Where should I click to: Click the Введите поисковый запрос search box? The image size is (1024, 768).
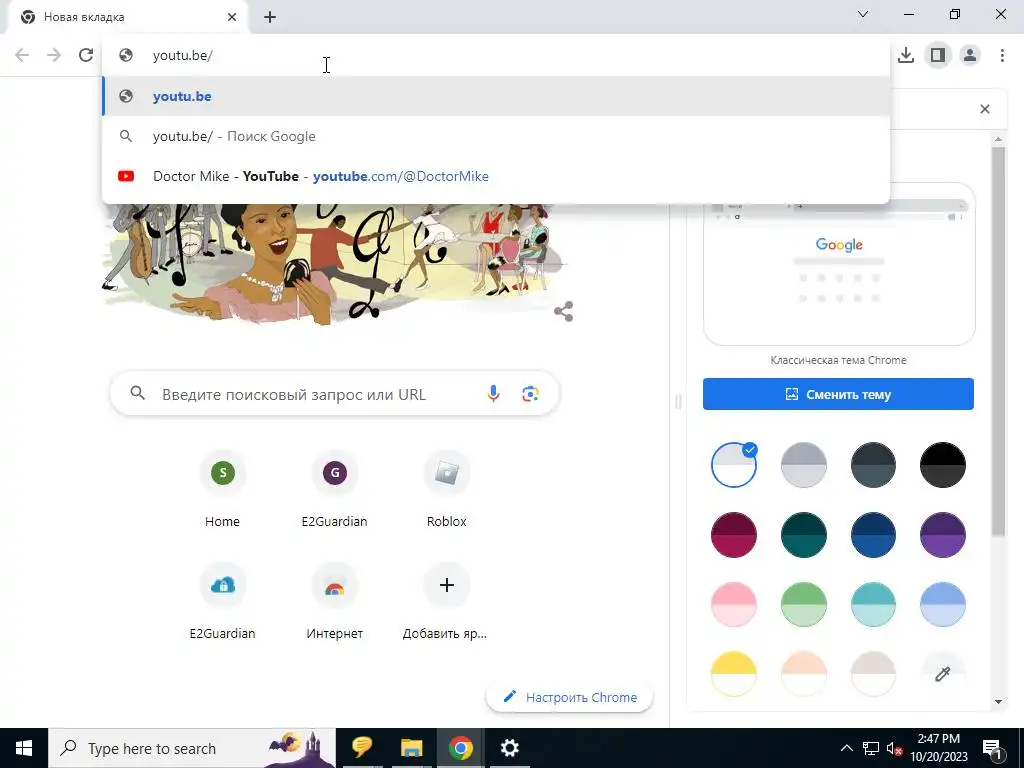tap(334, 394)
